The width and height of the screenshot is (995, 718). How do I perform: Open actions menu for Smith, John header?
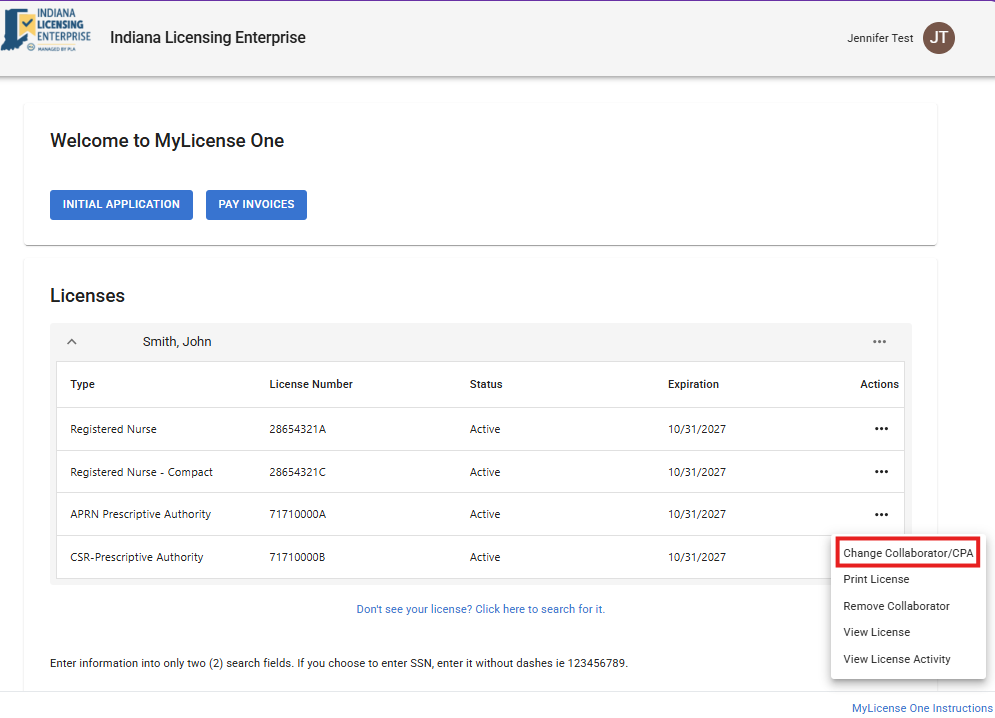879,342
